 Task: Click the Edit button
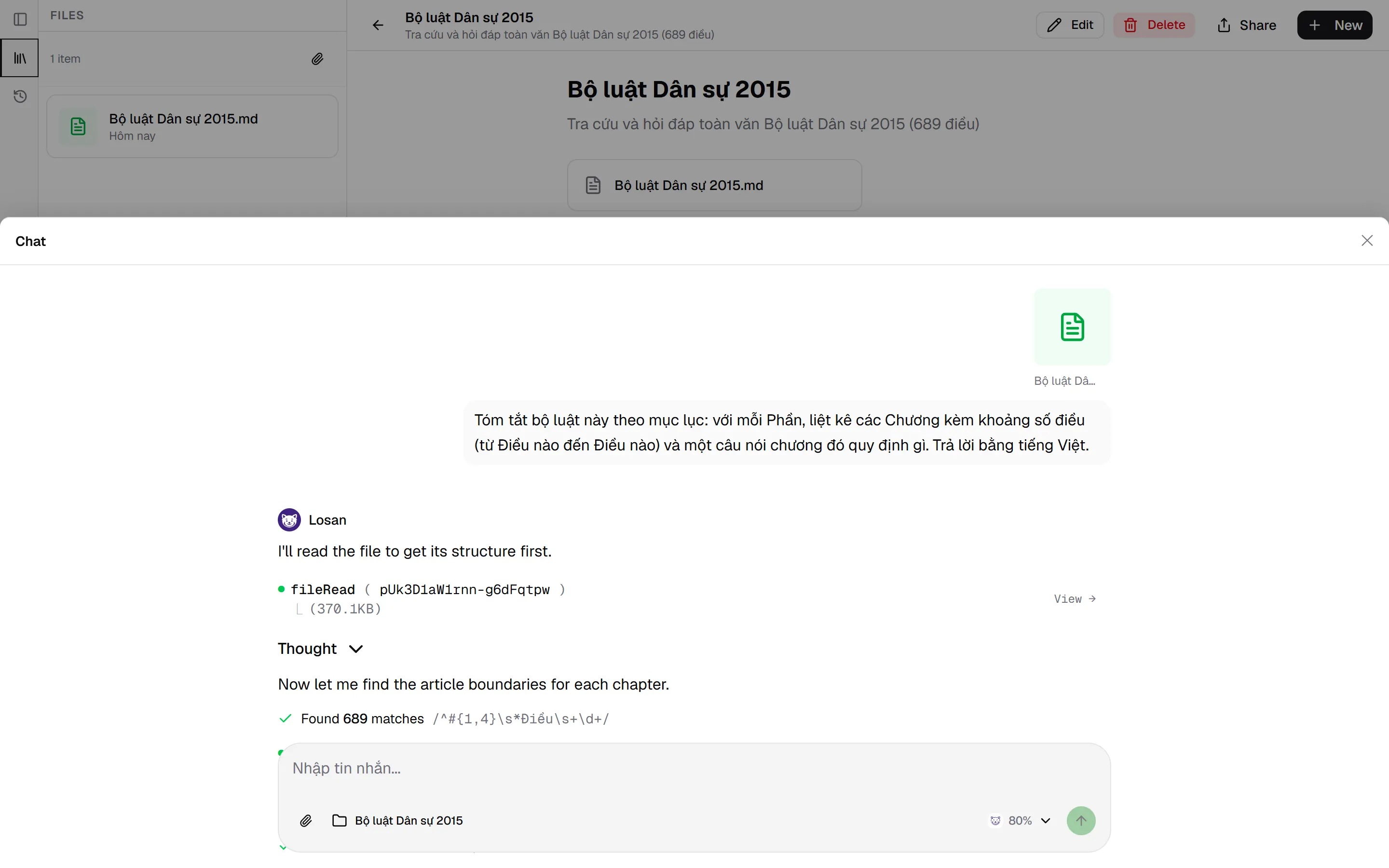point(1070,25)
